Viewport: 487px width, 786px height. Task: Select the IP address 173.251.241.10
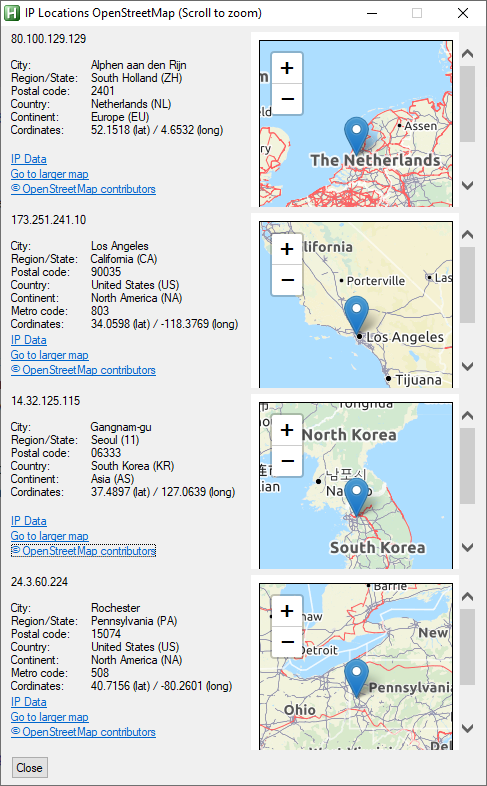click(x=49, y=220)
